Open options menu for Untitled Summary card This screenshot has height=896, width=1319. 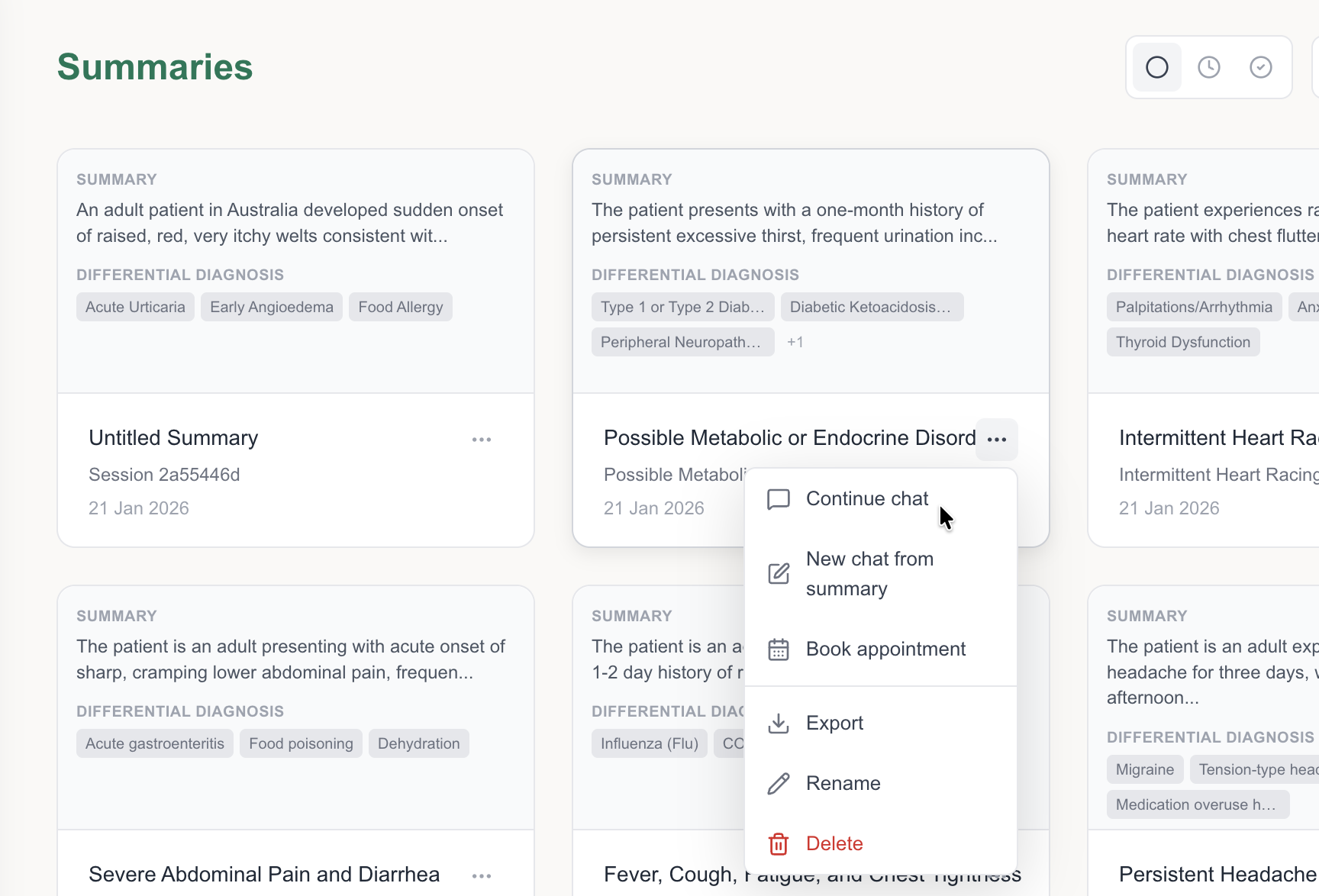(481, 440)
